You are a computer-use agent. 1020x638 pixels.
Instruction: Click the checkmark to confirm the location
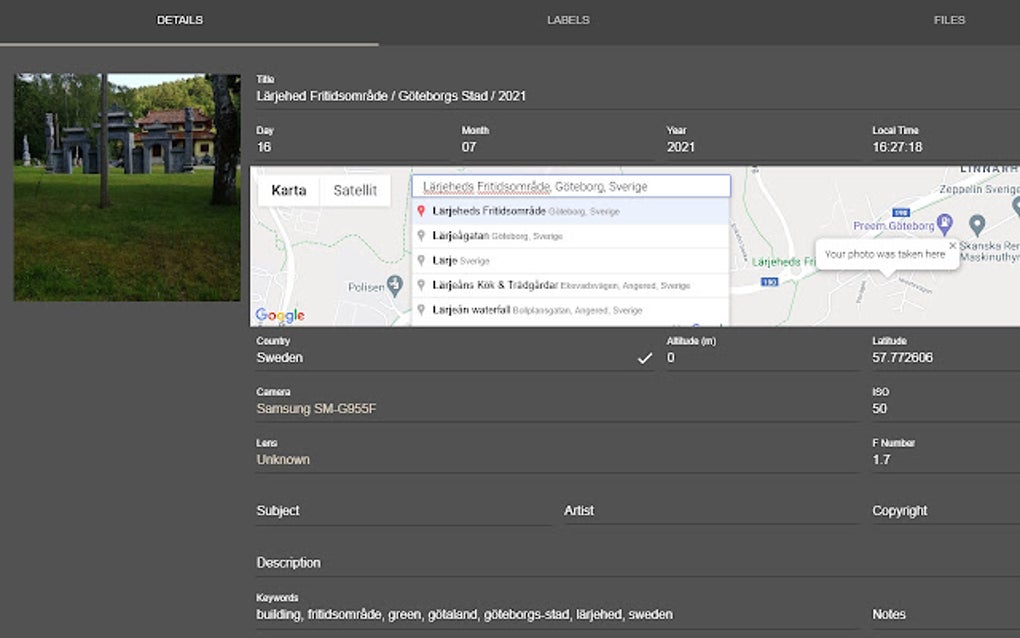pyautogui.click(x=645, y=356)
